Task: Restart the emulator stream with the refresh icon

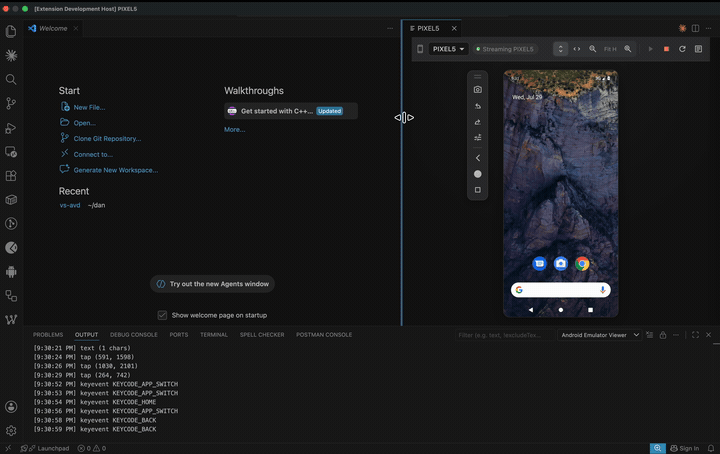Action: 682,49
